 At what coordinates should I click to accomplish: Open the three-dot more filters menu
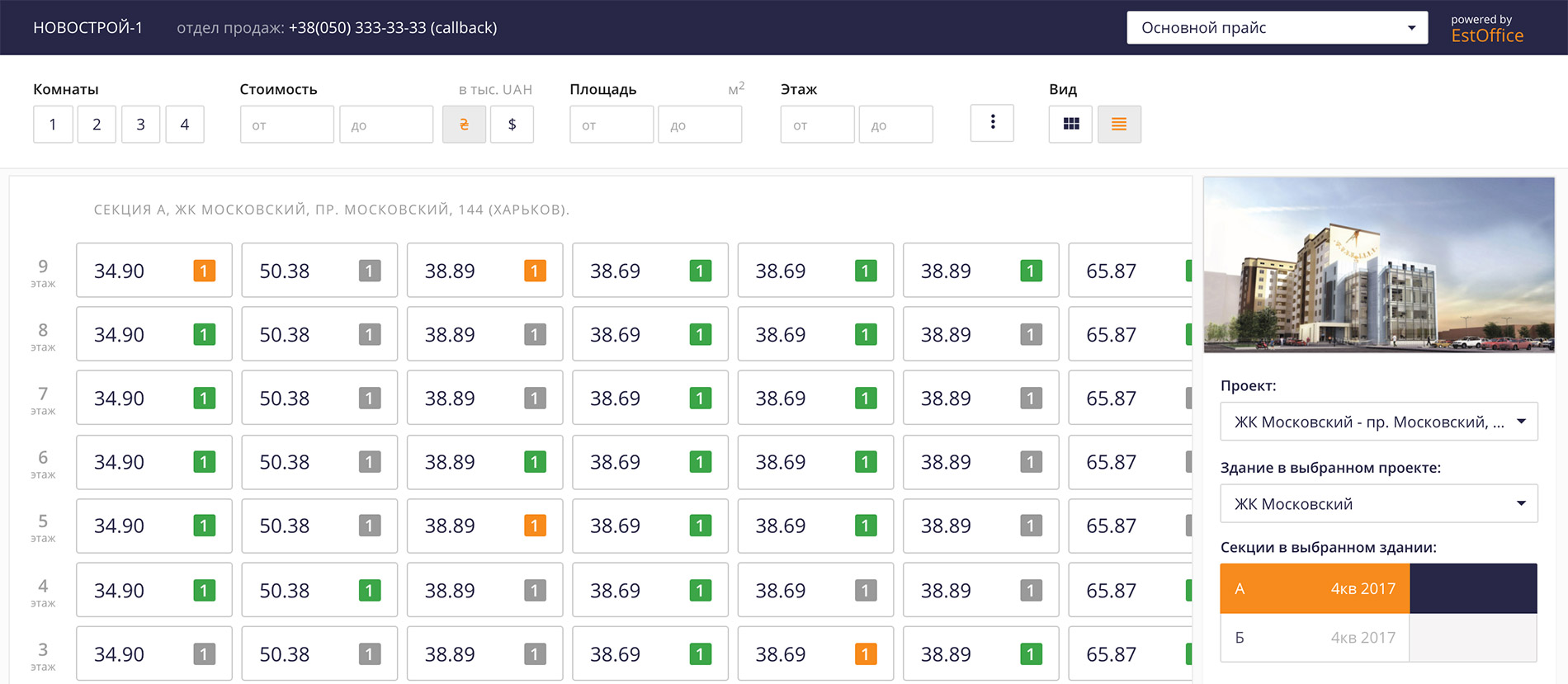point(992,123)
